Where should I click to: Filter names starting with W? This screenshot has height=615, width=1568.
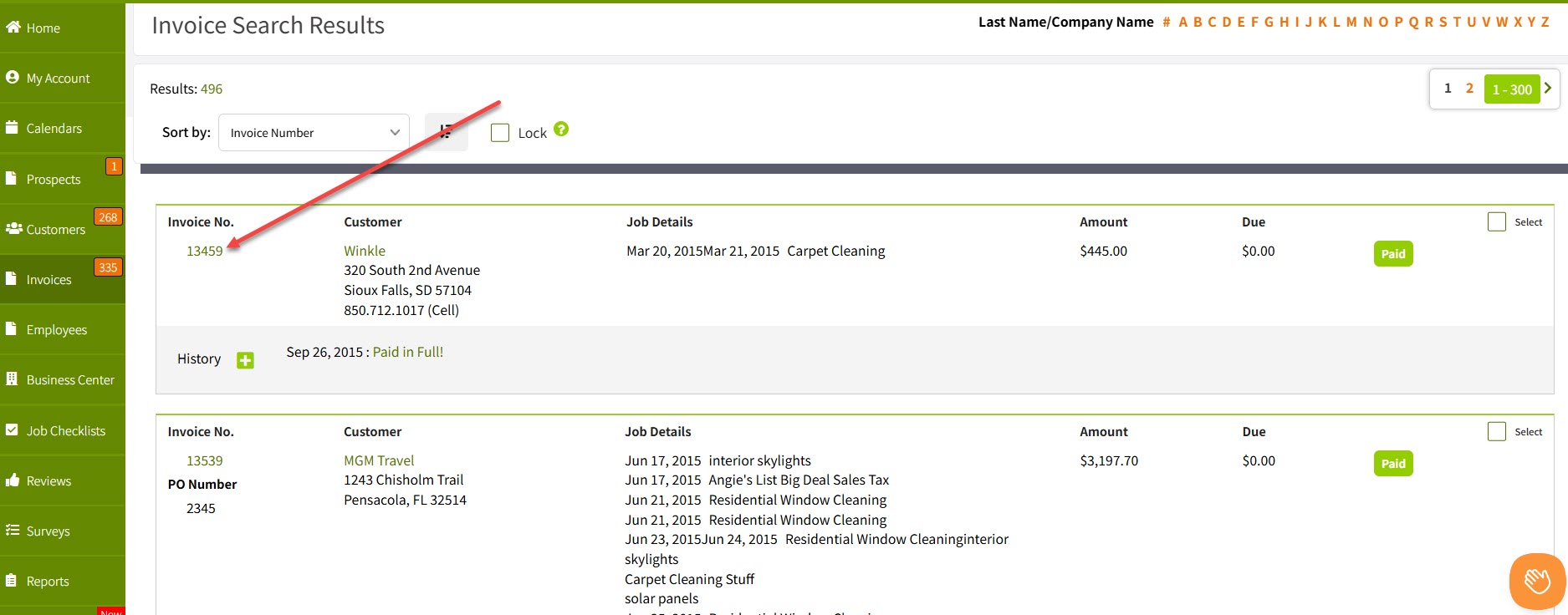point(1502,22)
